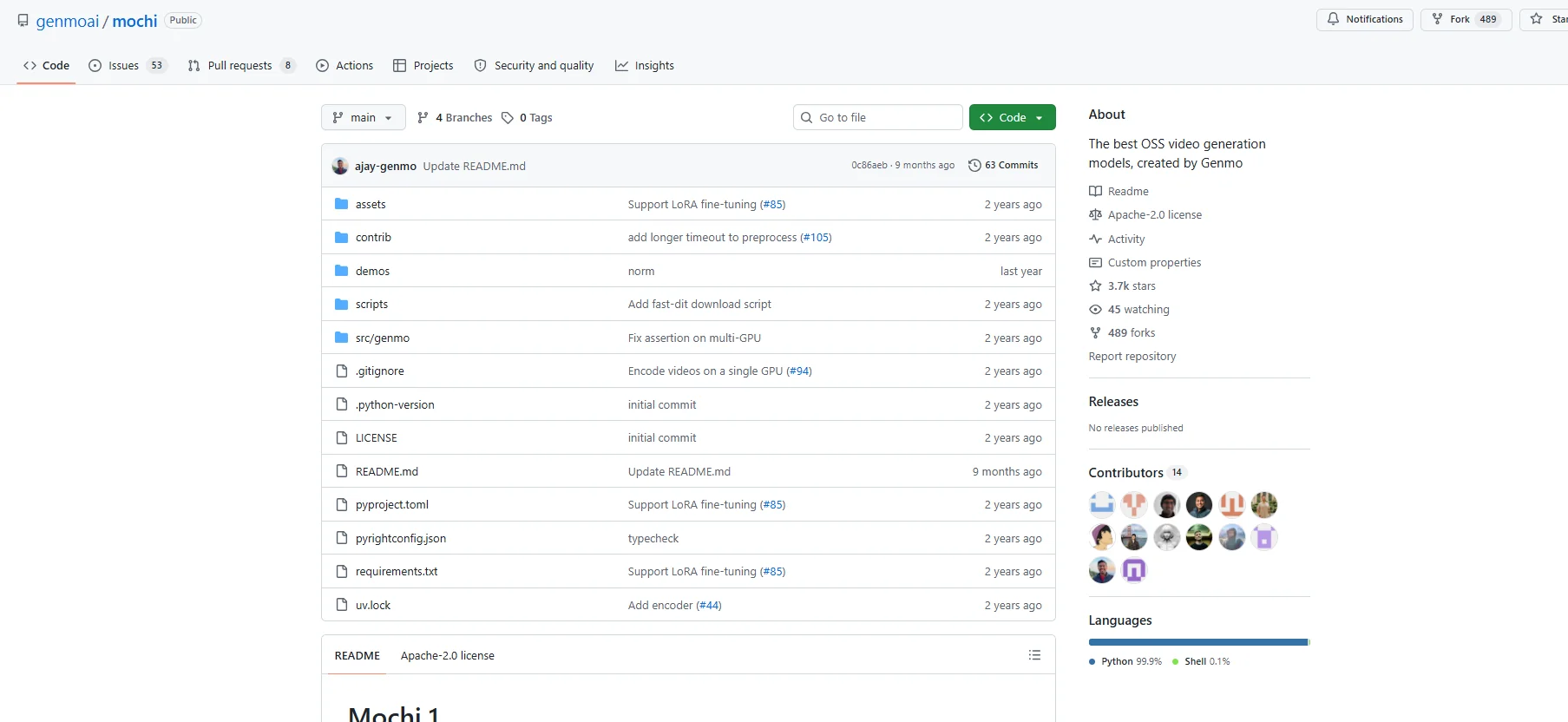
Task: Click the src/genmo folder icon
Action: [342, 338]
